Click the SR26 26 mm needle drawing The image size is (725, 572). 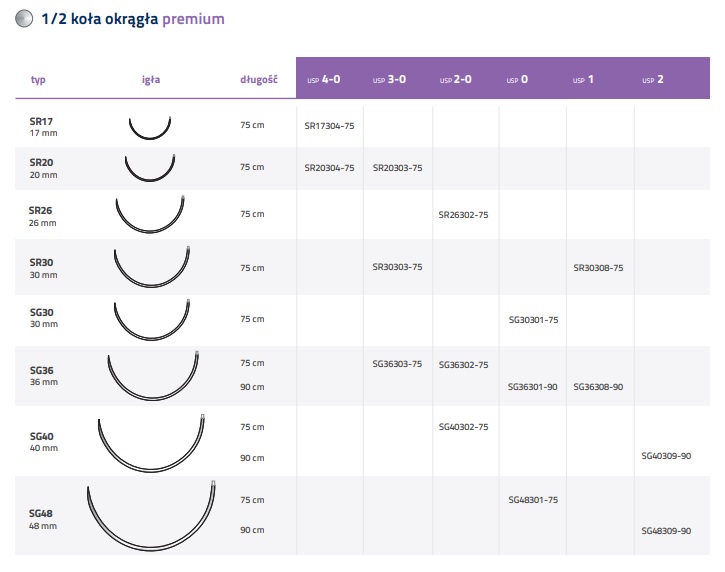(x=151, y=213)
